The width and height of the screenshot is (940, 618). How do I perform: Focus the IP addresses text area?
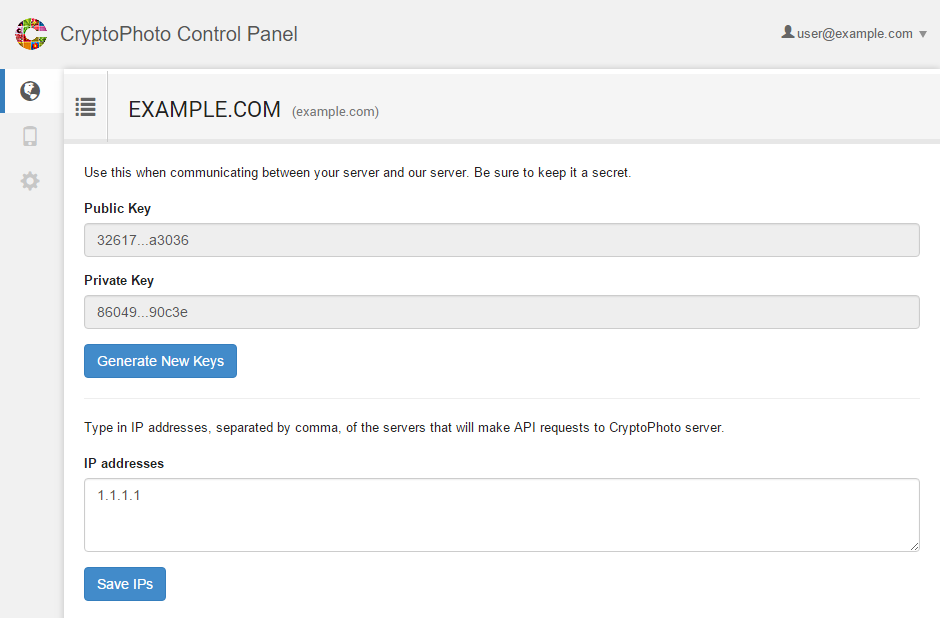(x=502, y=515)
